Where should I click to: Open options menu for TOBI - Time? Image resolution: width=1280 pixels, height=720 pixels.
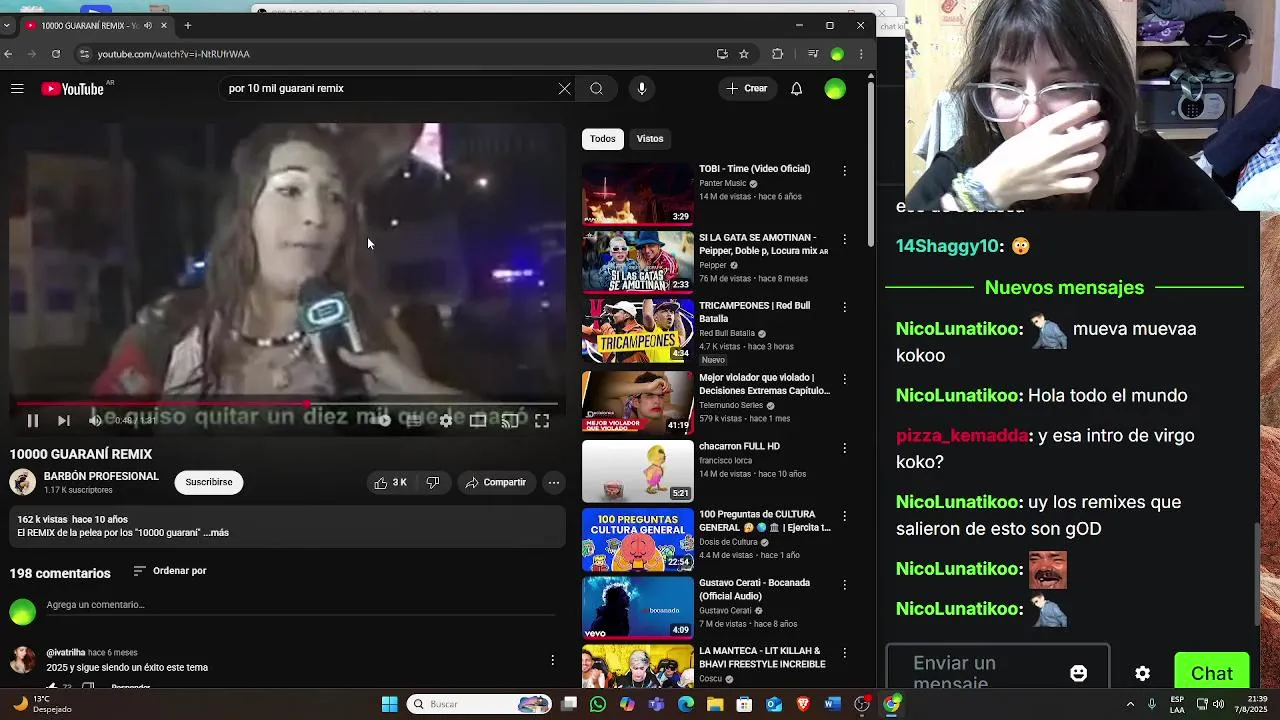pos(845,171)
